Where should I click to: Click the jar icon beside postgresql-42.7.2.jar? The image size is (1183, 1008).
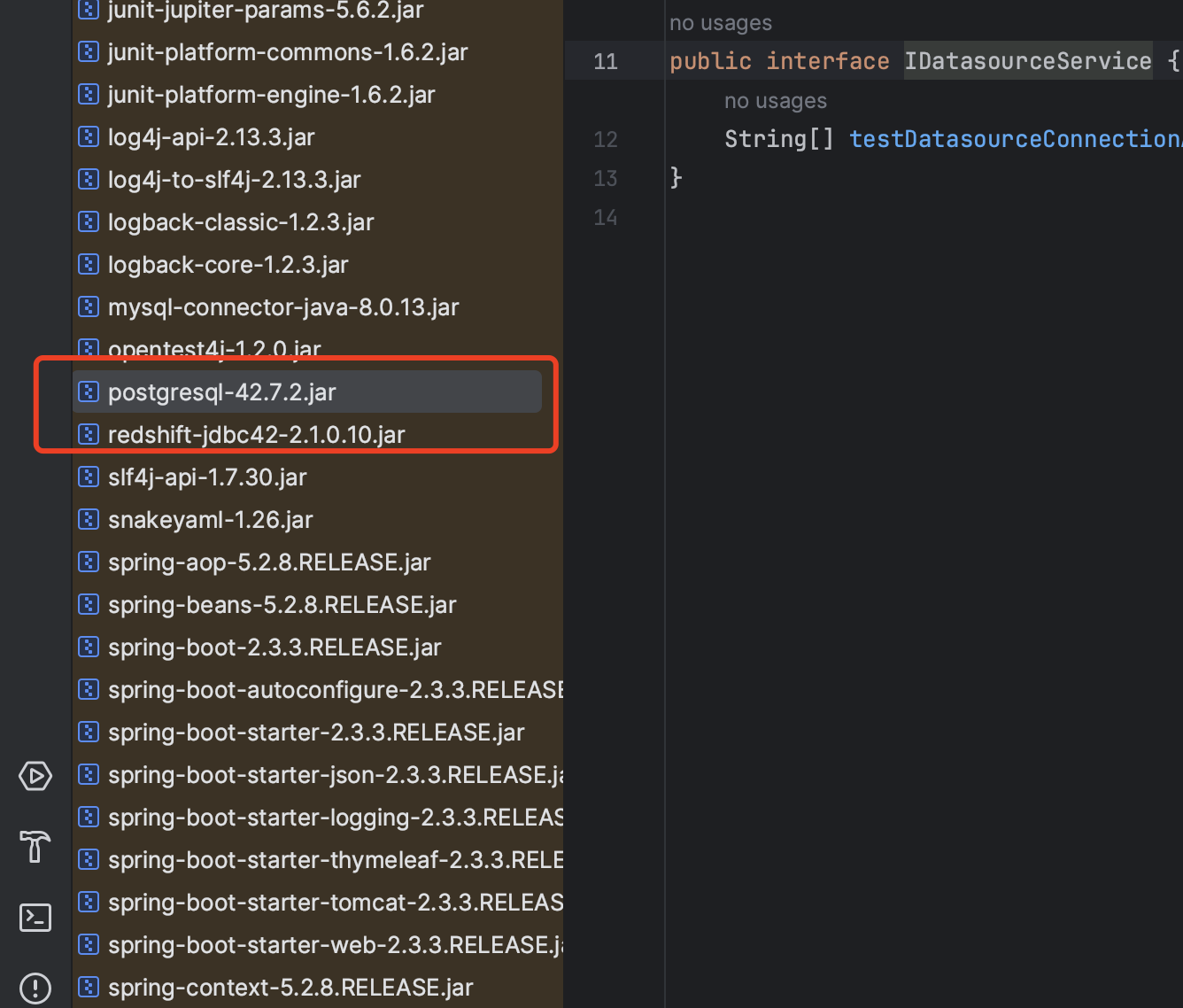[89, 392]
